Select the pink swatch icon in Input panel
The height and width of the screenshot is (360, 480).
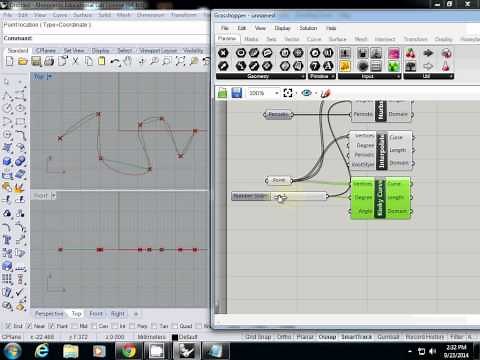point(394,53)
